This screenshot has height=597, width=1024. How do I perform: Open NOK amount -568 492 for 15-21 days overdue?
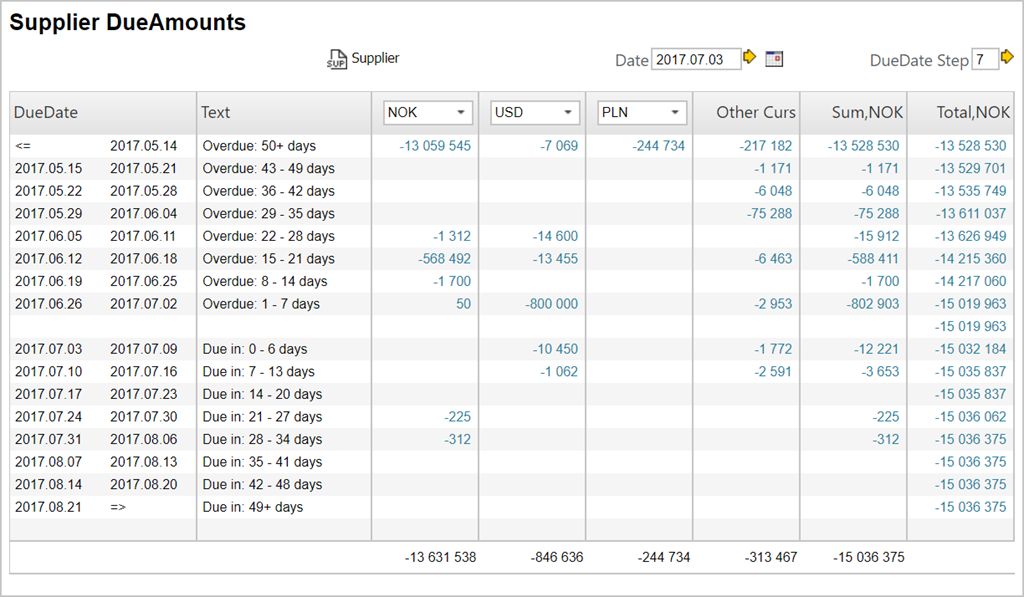point(445,259)
